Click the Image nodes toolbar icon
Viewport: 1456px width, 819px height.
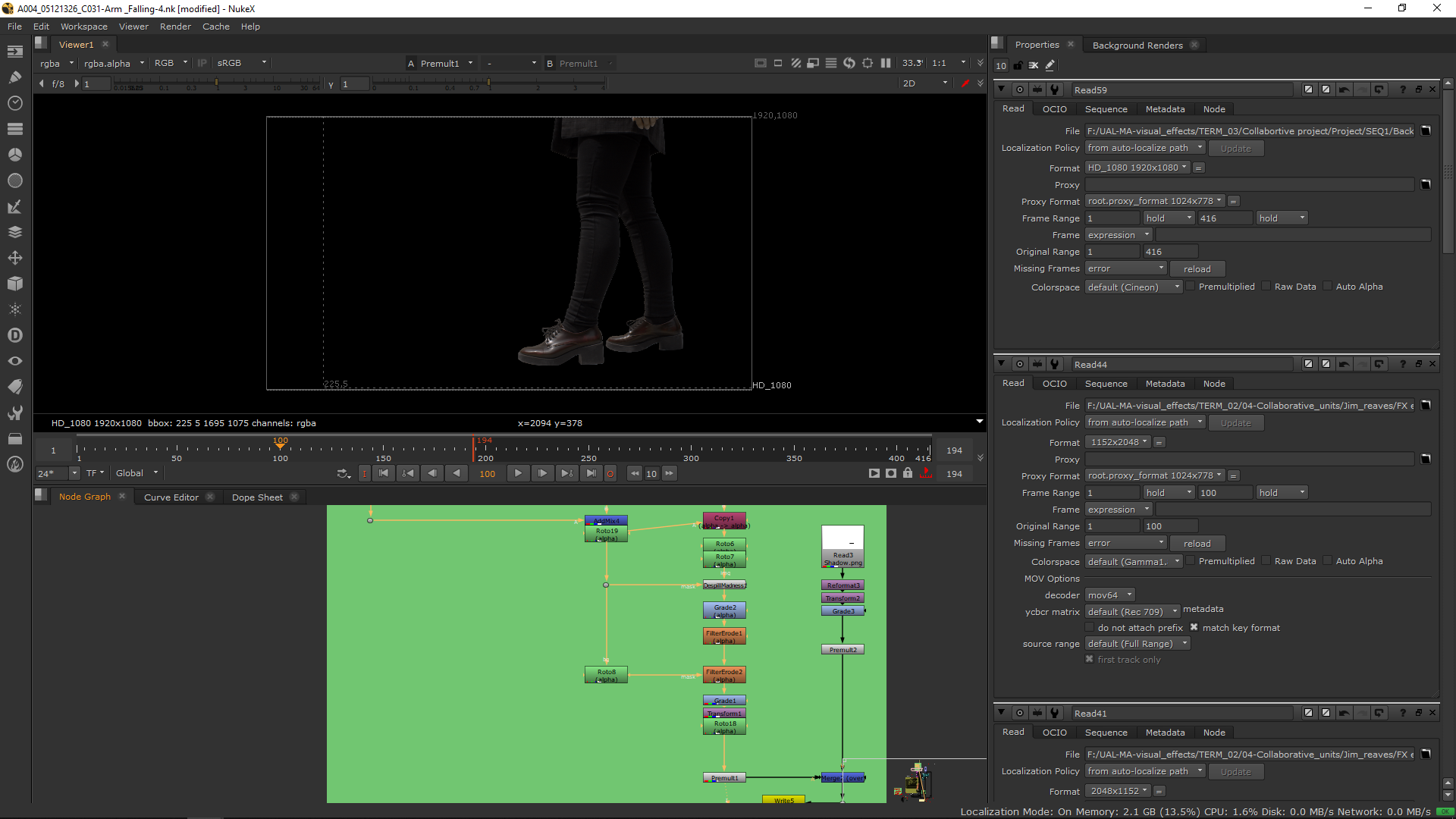14,52
